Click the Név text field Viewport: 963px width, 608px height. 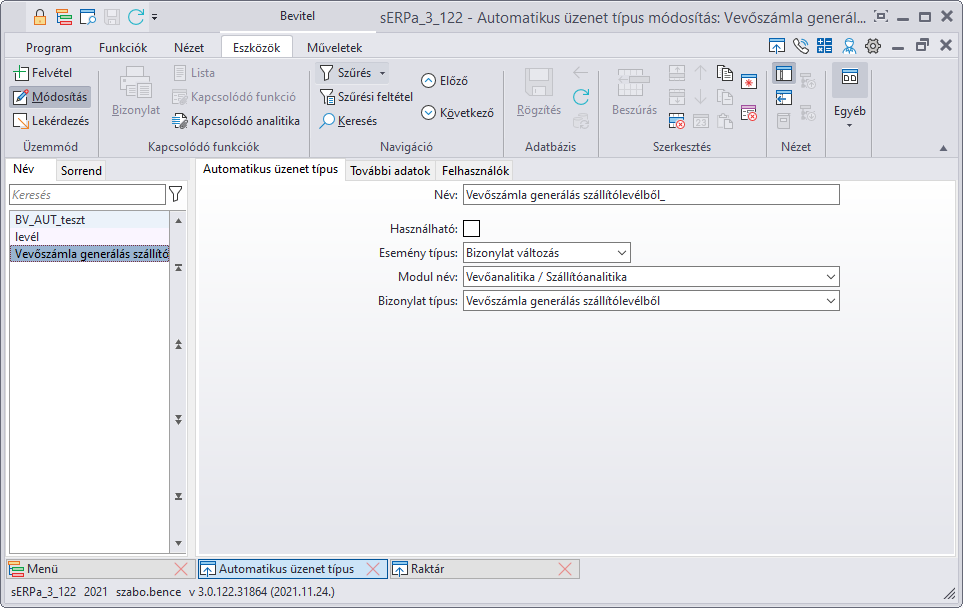(x=651, y=195)
